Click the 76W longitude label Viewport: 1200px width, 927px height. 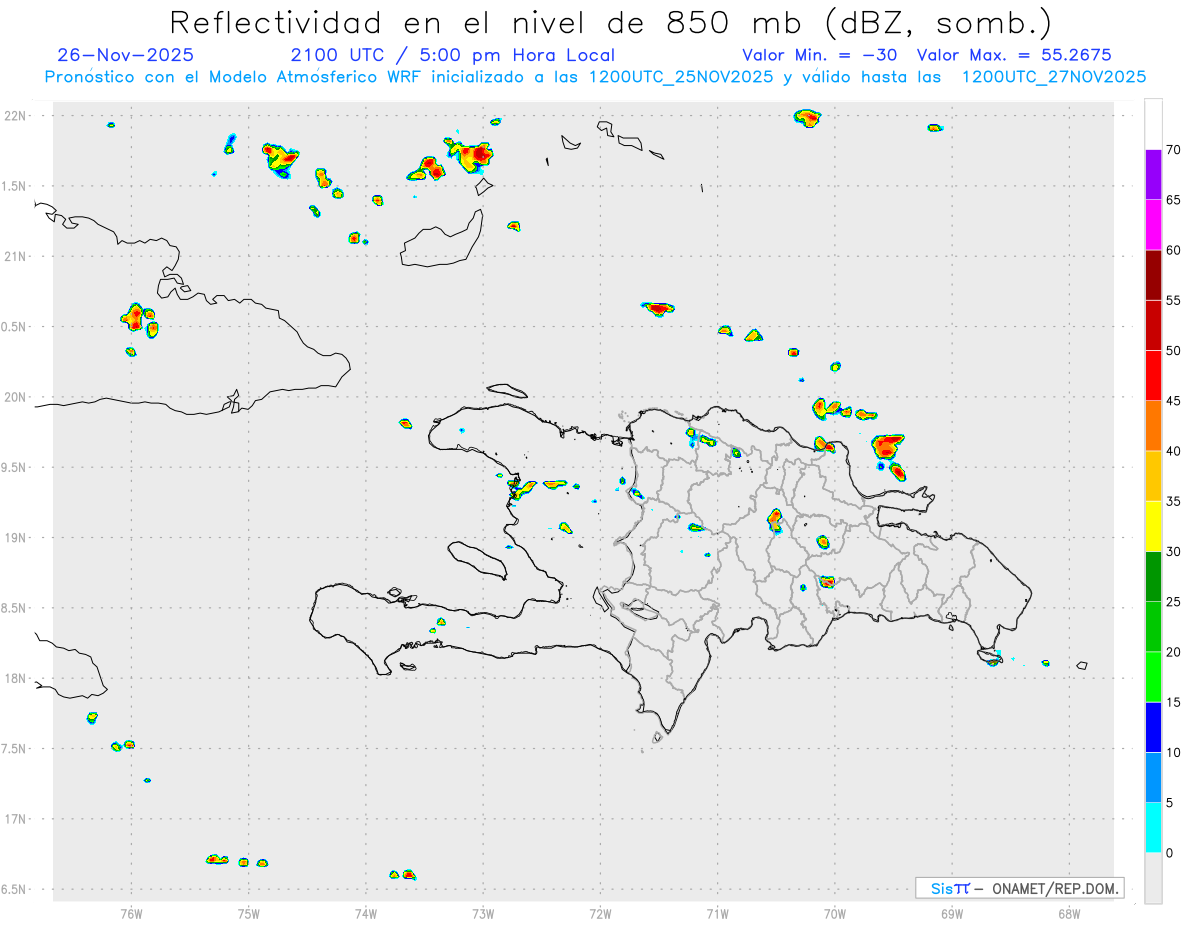(131, 913)
